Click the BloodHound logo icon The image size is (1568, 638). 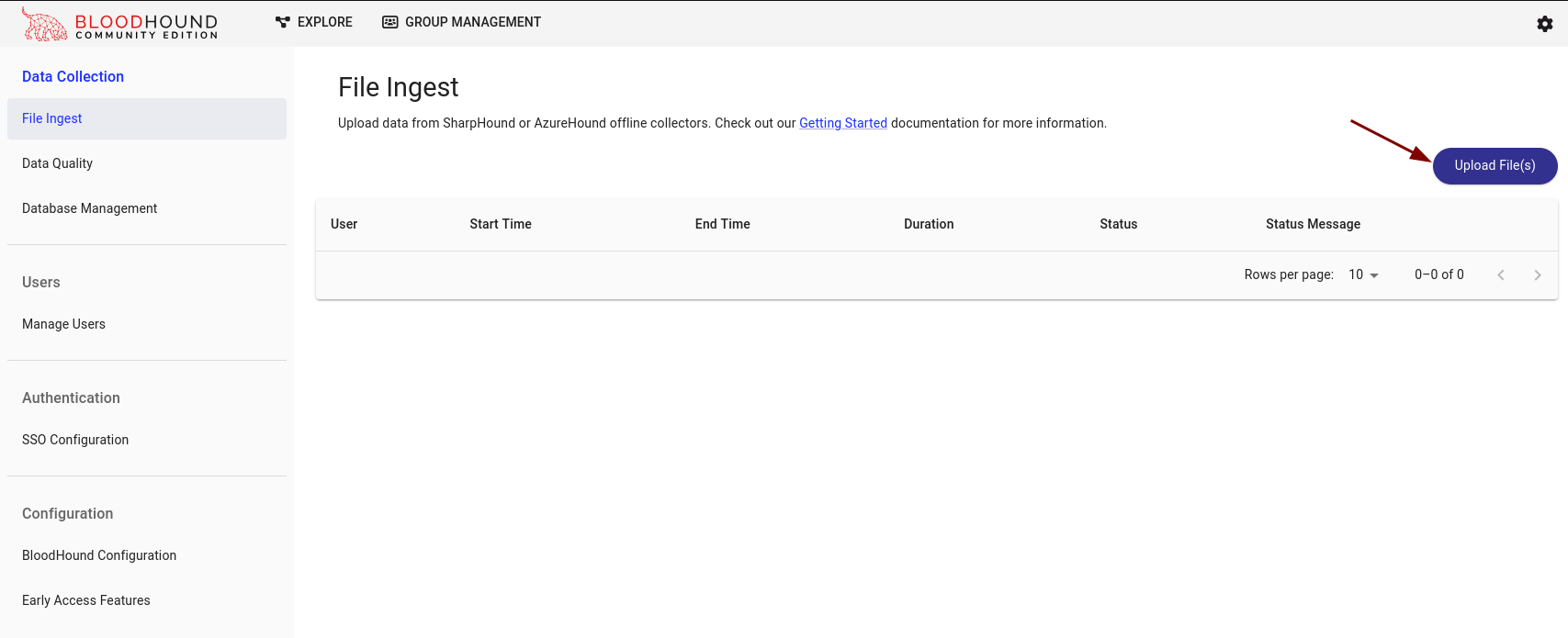pos(44,24)
